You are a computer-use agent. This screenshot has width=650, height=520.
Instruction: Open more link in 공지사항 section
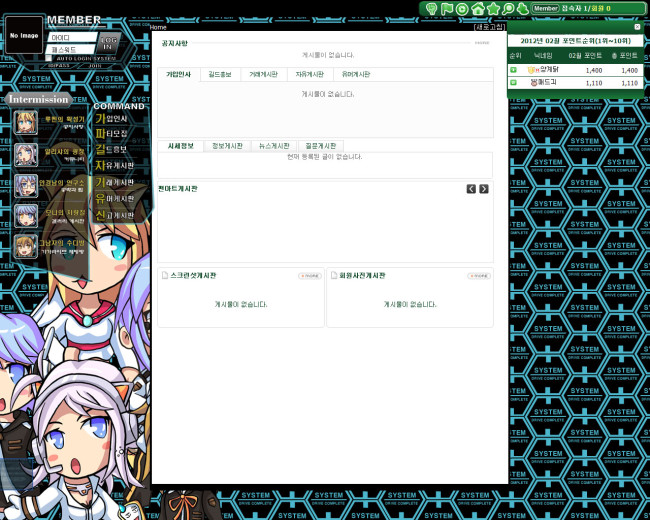[x=482, y=43]
